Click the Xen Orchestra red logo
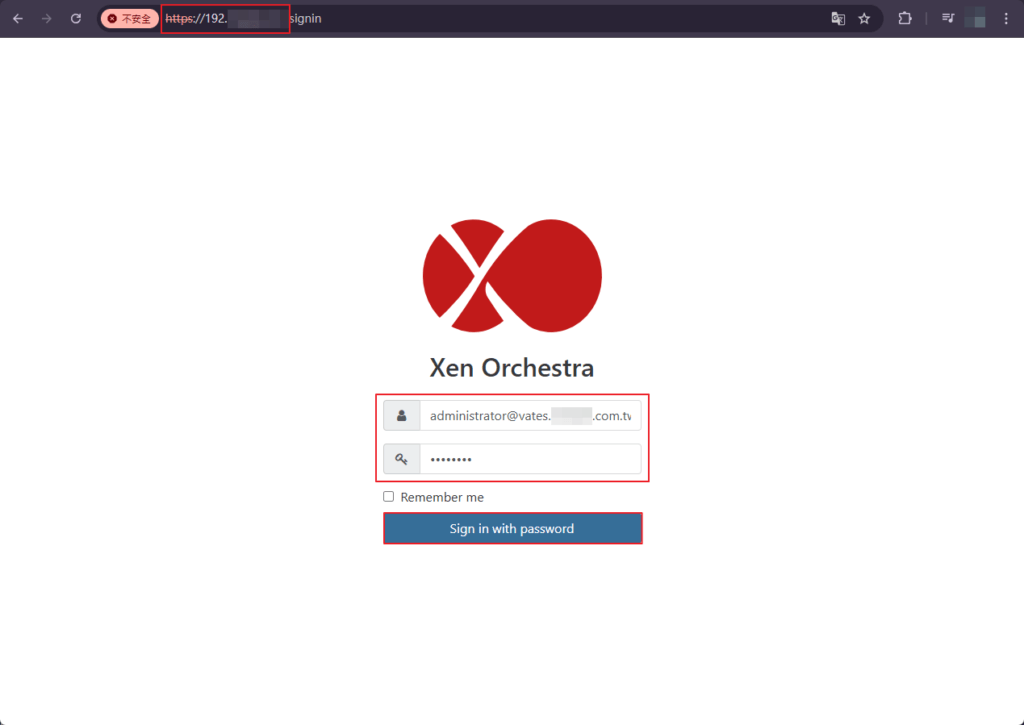 point(512,276)
